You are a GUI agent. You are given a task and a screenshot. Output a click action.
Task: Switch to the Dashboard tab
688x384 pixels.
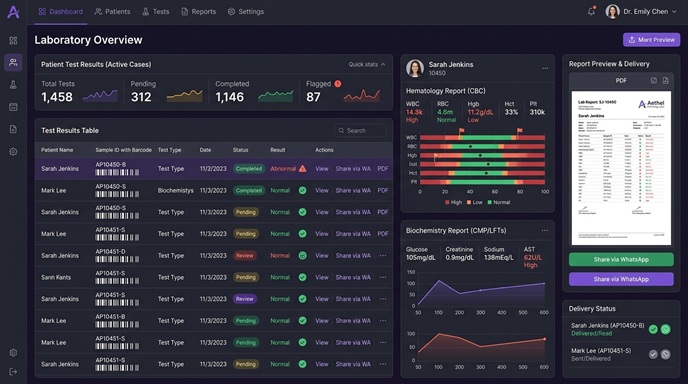click(61, 12)
